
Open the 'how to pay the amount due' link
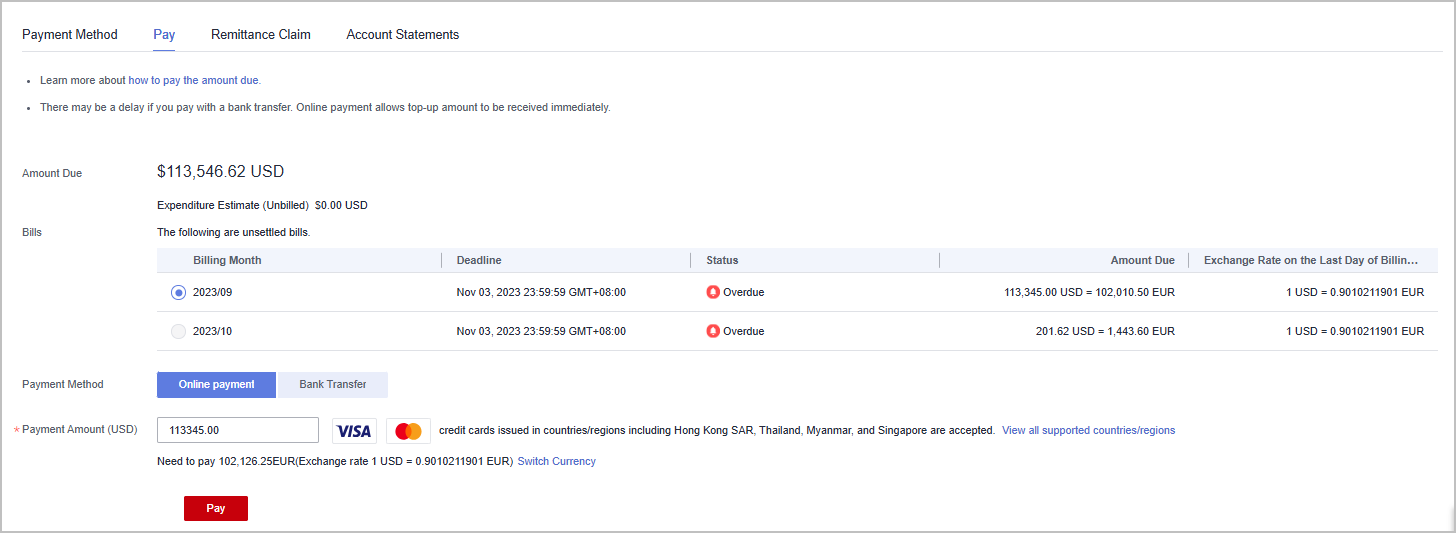pos(194,80)
